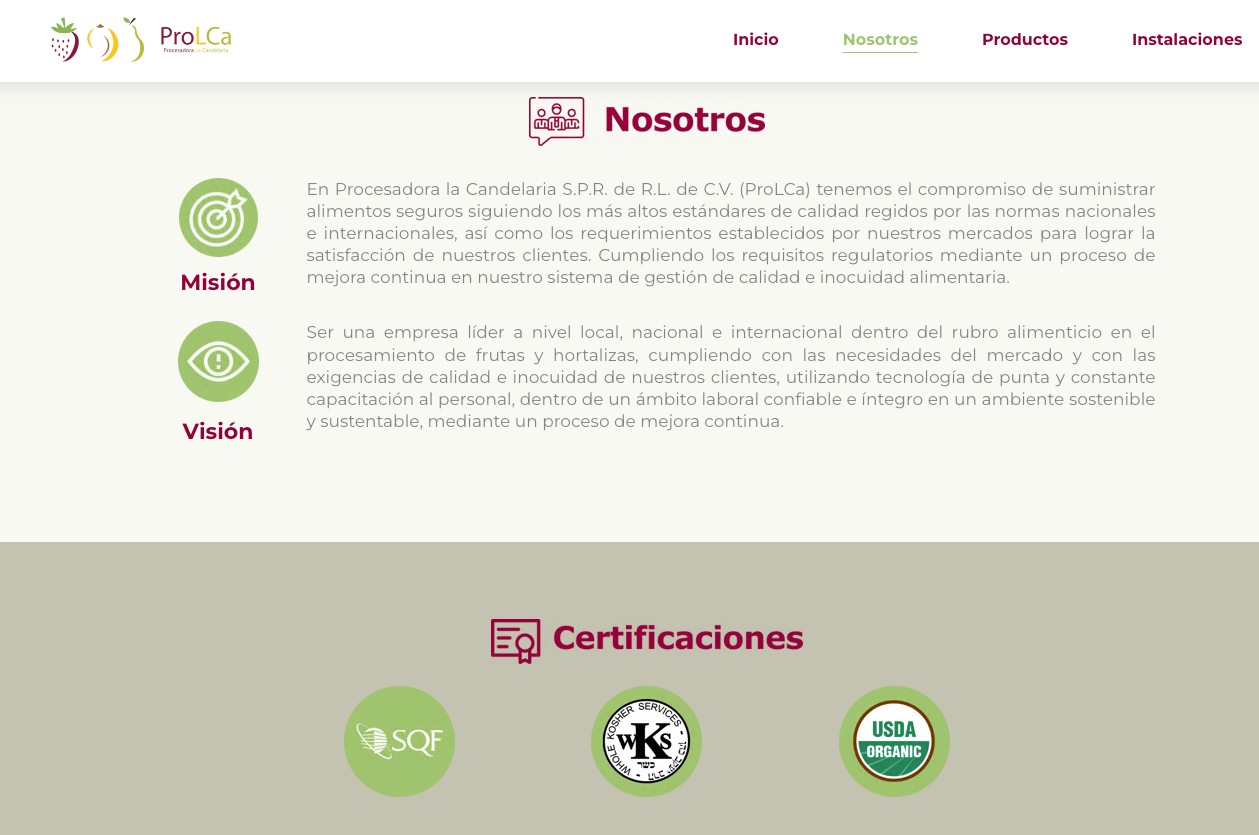Viewport: 1259px width, 835px height.
Task: Navigate to Inicio in the menu
Action: point(756,40)
